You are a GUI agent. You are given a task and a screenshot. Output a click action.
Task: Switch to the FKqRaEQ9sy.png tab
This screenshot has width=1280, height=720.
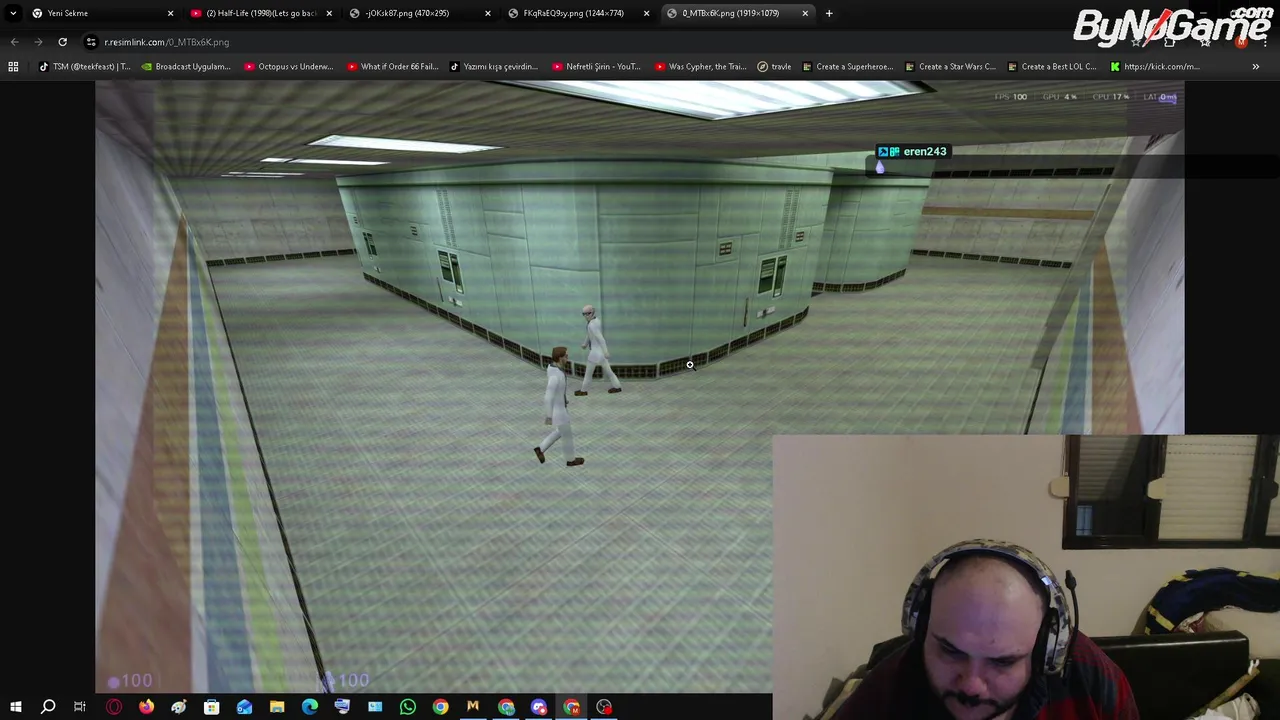coord(578,13)
